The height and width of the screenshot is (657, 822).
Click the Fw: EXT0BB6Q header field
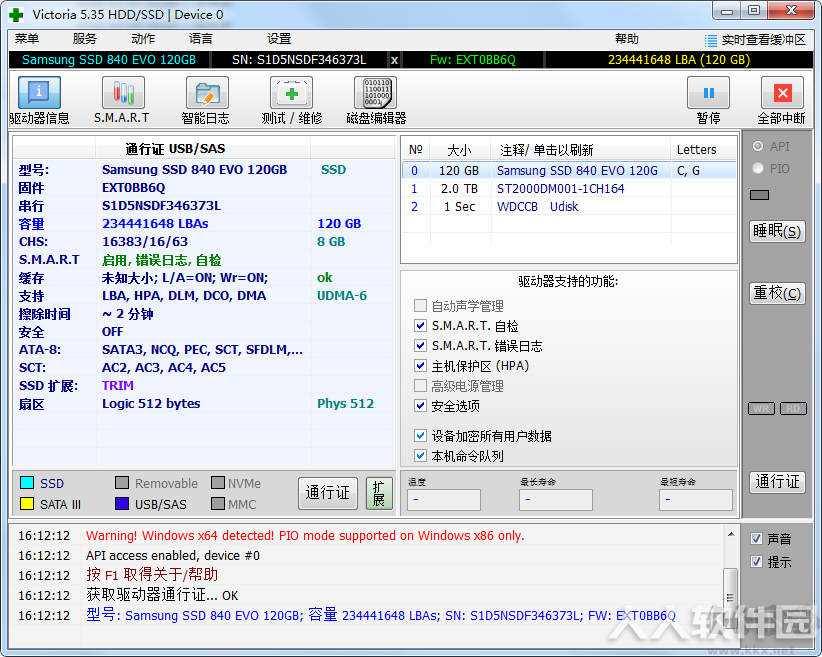click(472, 60)
